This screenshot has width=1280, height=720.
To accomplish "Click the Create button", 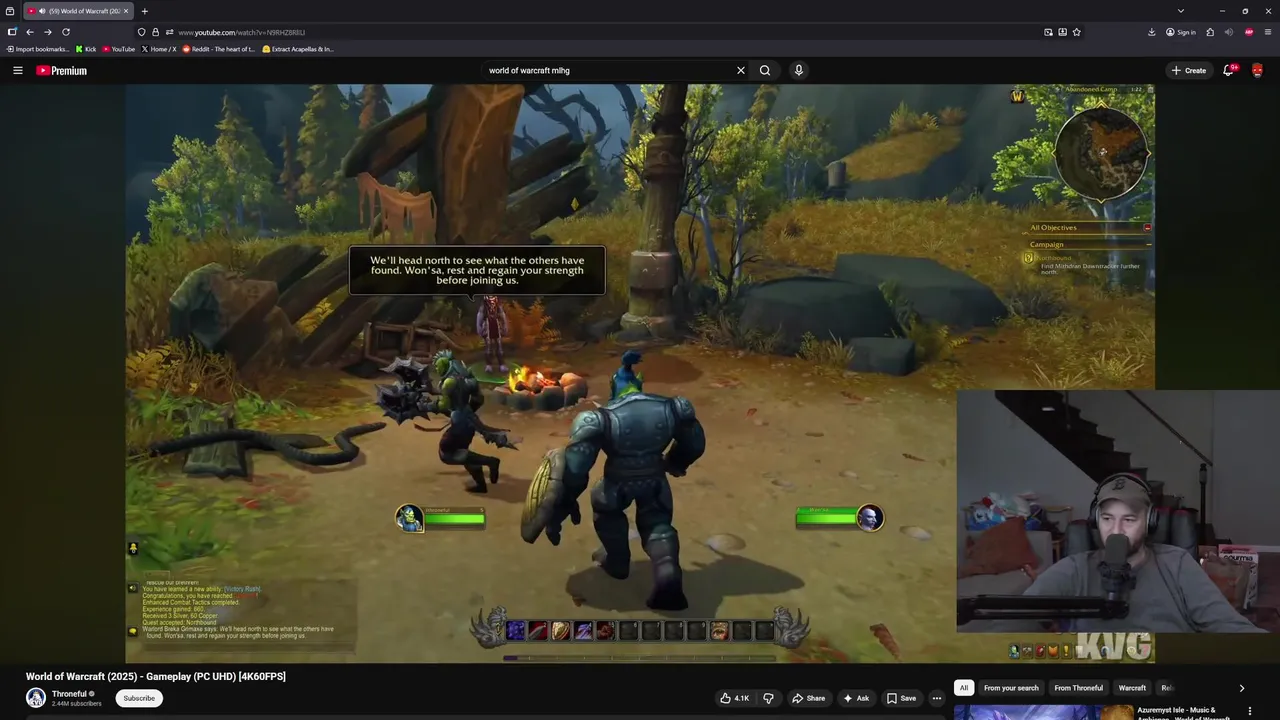I will (x=1188, y=70).
